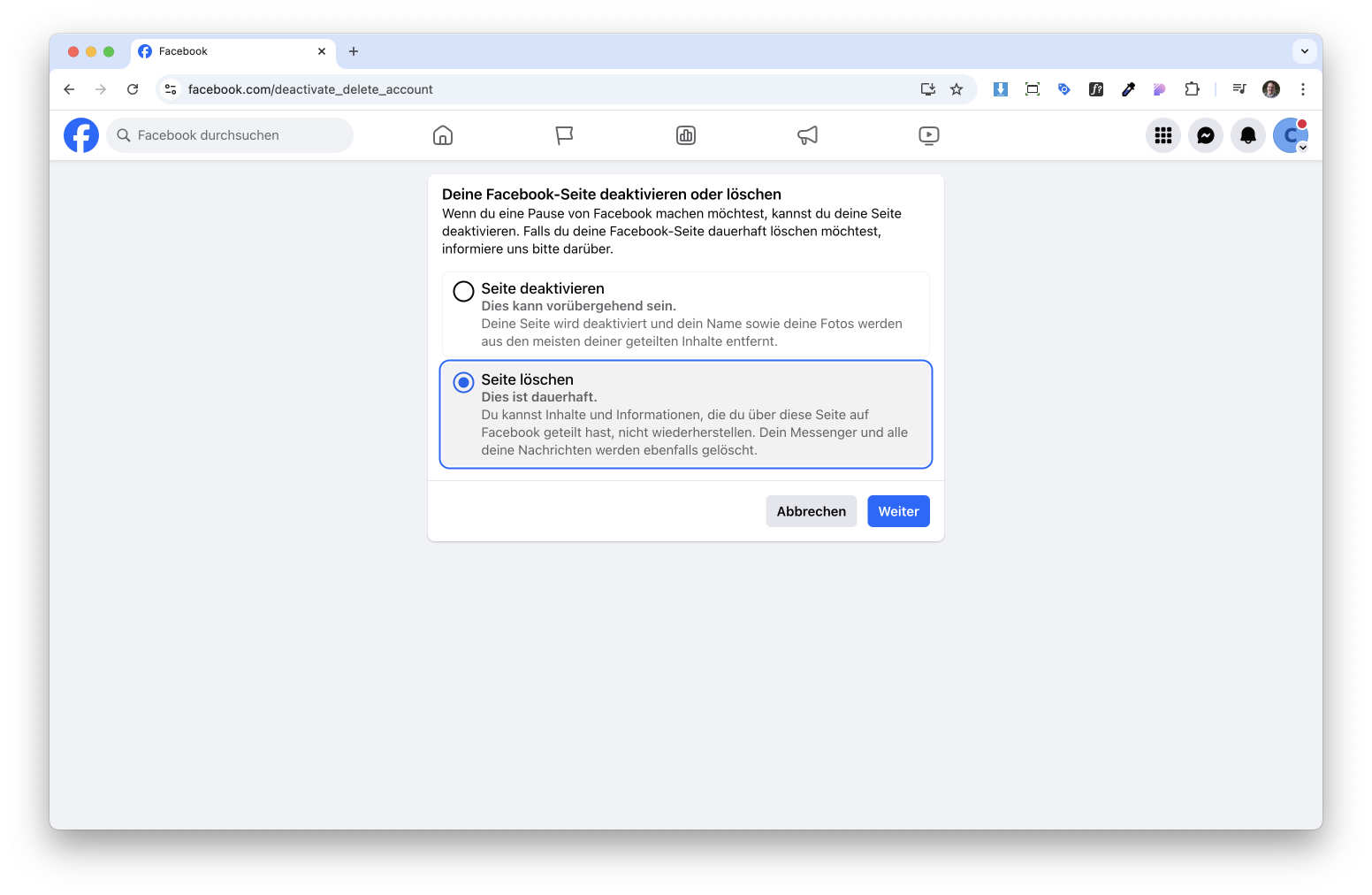Select the 'Seite deaktivieren' radio option
This screenshot has height=895, width=1372.
pos(463,291)
